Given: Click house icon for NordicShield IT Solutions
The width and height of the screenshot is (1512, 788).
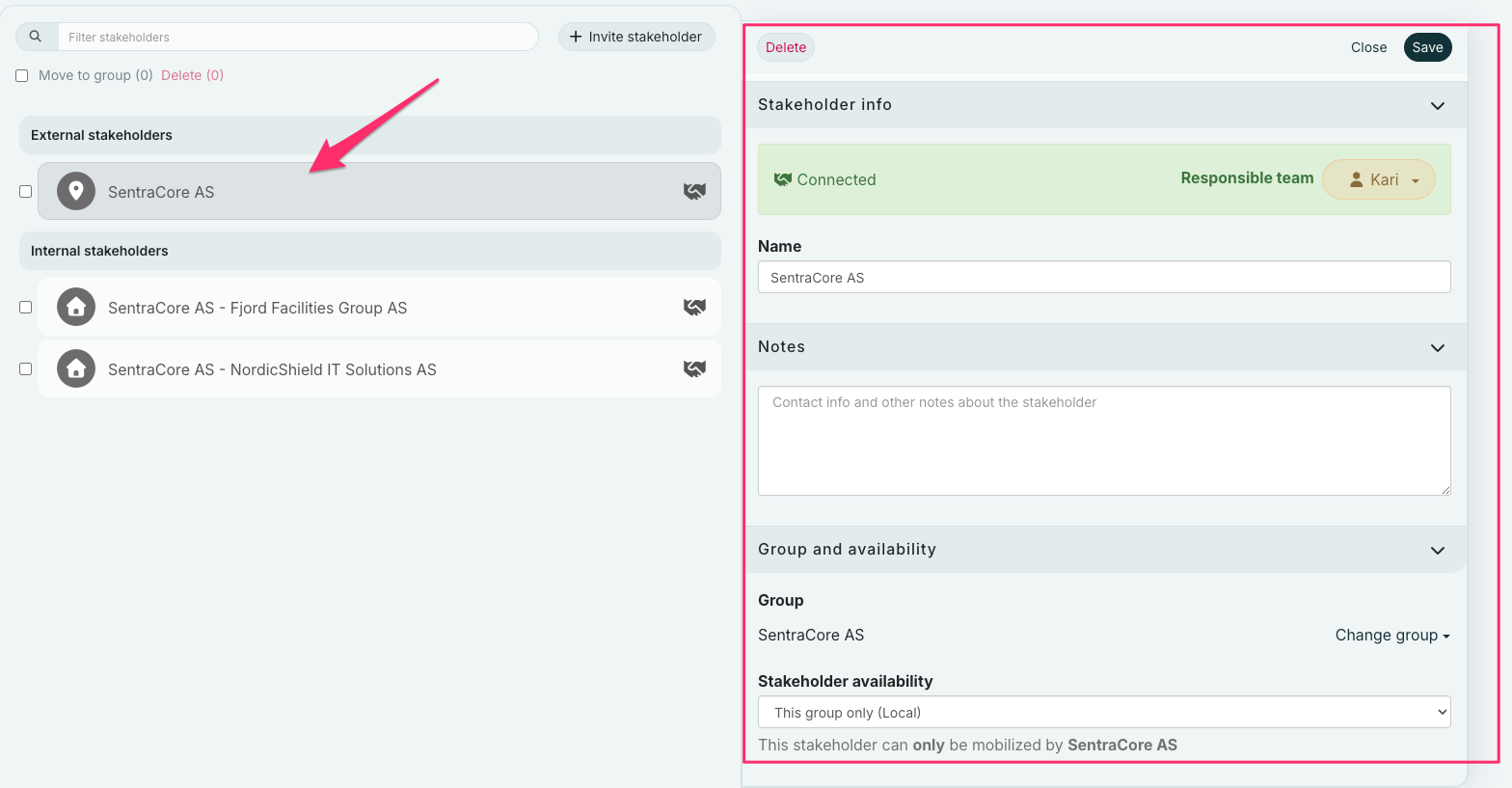Looking at the screenshot, I should (76, 368).
